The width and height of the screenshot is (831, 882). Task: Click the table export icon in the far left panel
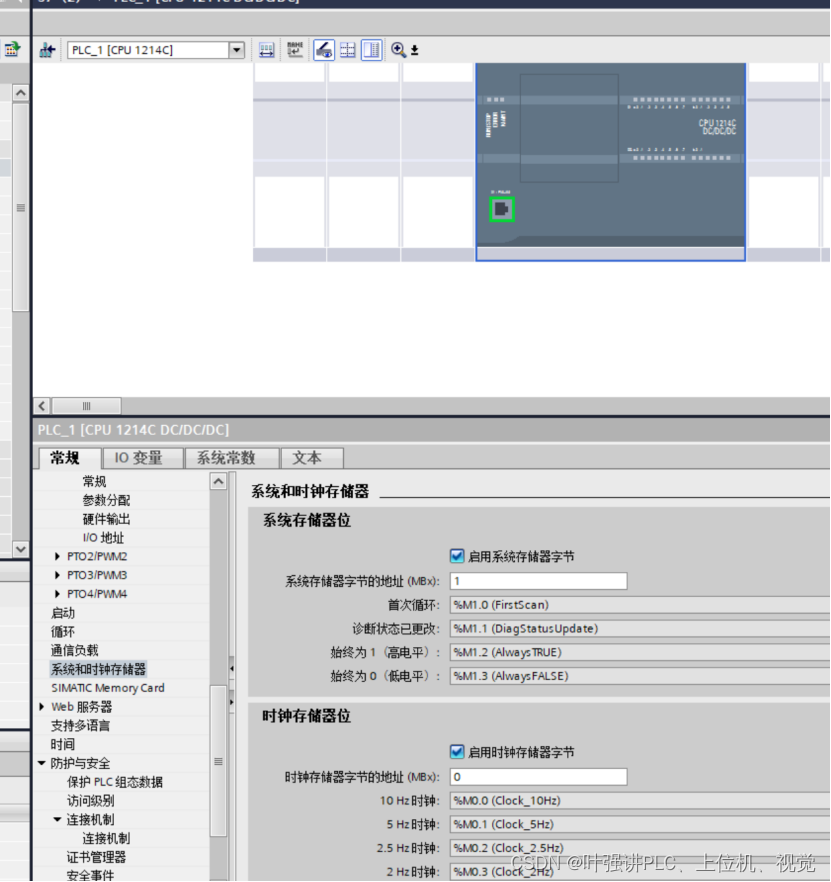click(x=12, y=50)
